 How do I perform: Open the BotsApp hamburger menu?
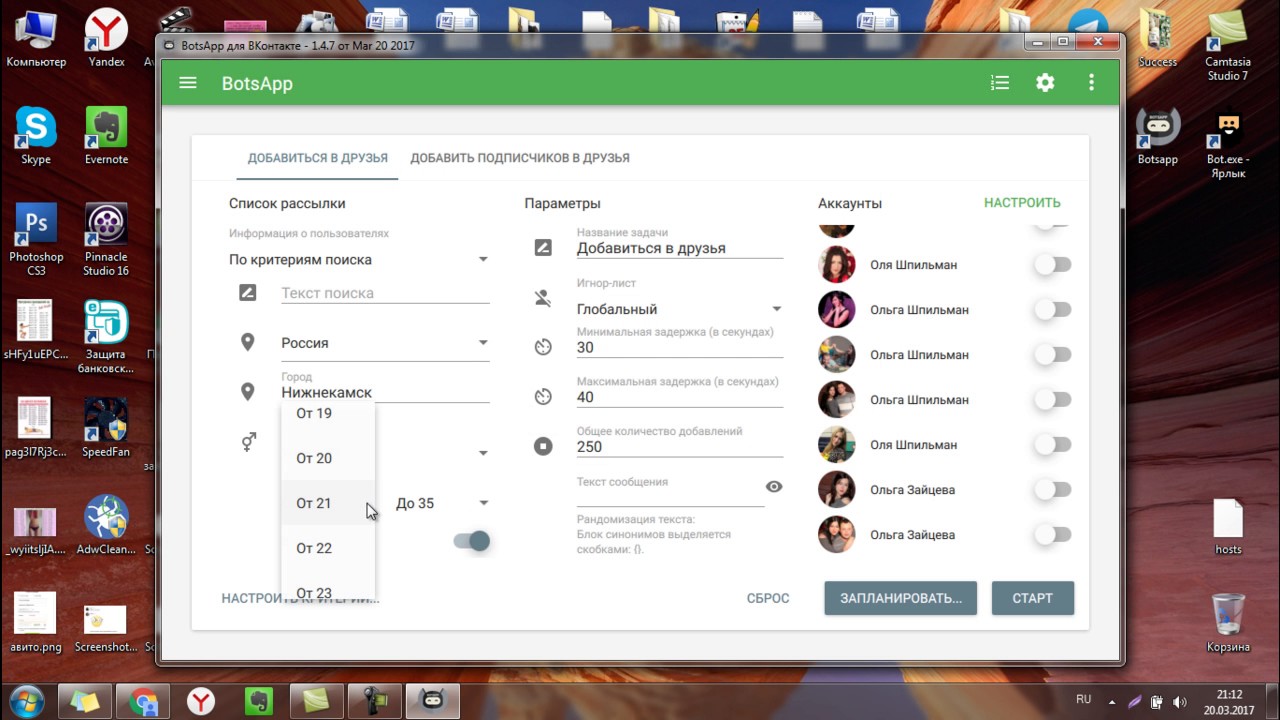coord(188,83)
